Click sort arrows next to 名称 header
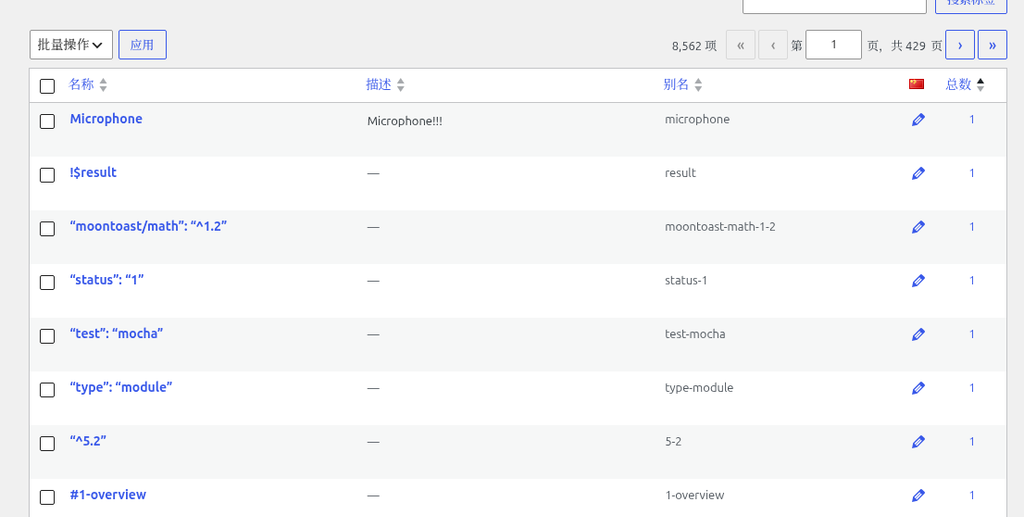The image size is (1024, 517). click(103, 85)
